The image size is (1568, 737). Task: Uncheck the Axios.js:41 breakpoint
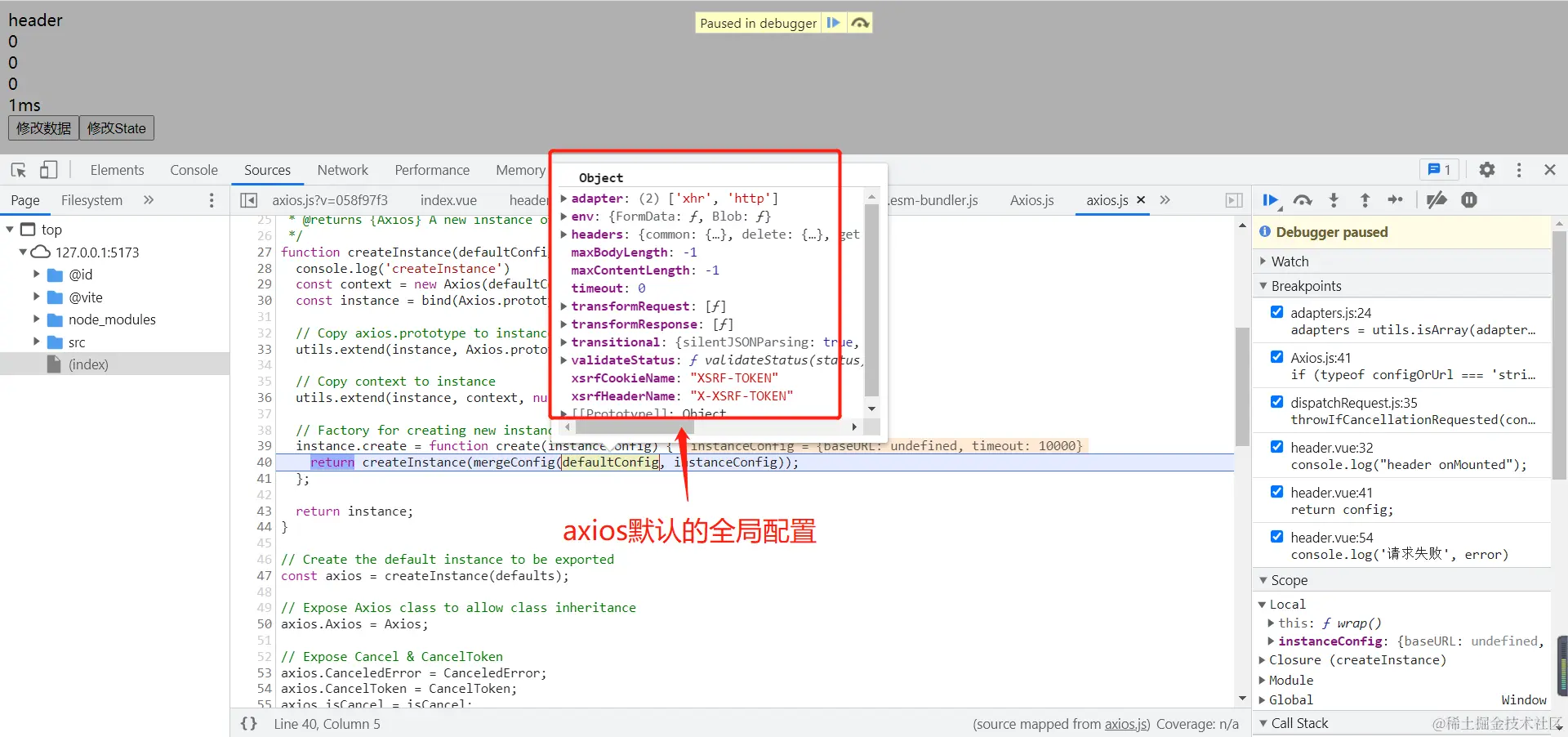tap(1277, 357)
